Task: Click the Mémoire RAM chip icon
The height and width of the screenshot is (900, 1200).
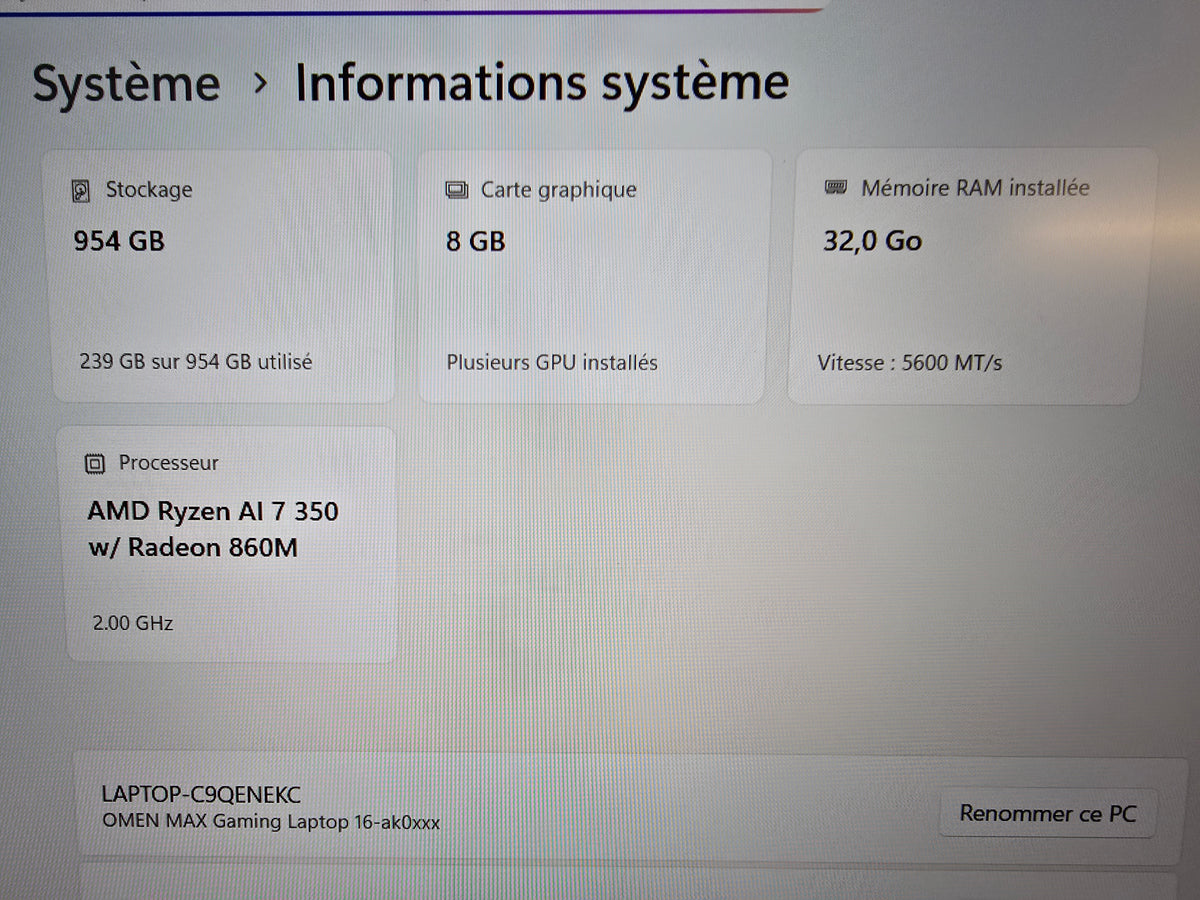Action: coord(835,188)
